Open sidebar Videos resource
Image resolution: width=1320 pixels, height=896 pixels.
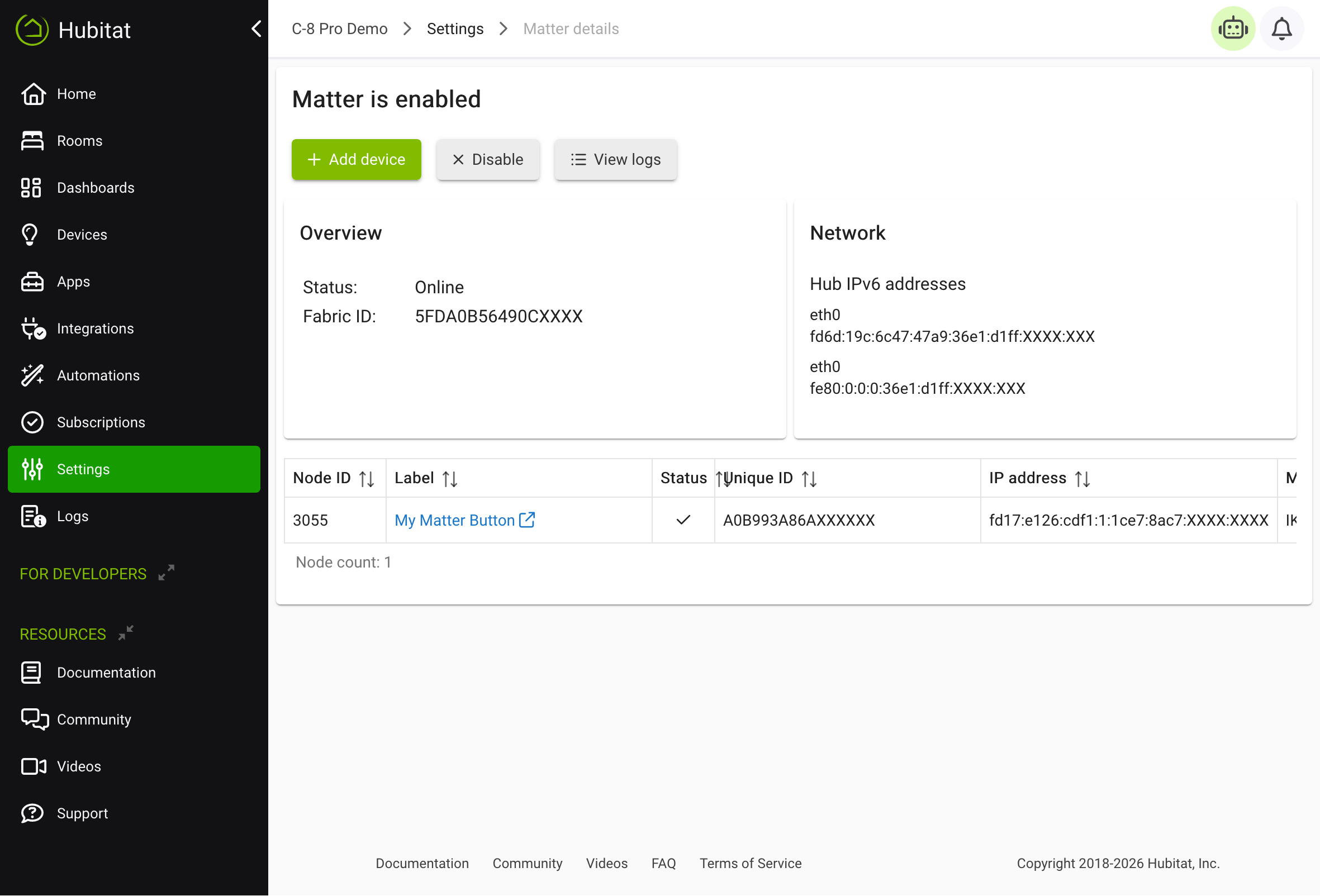coord(134,767)
